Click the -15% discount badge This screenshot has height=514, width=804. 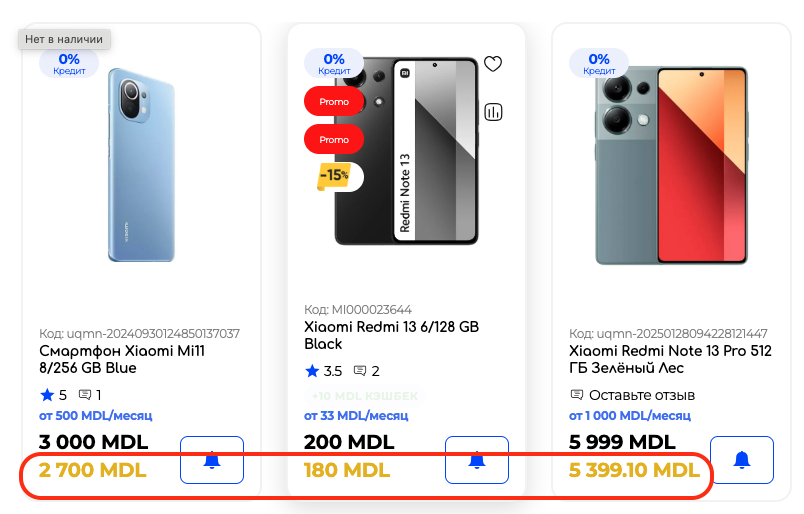334,176
